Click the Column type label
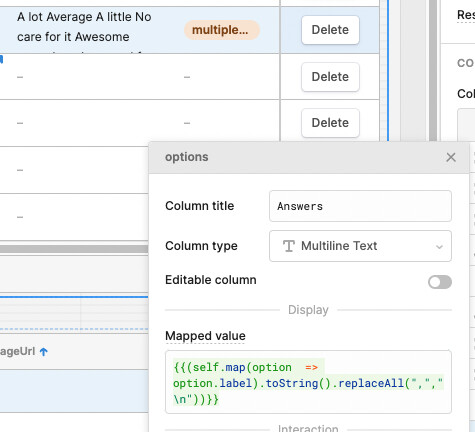This screenshot has height=432, width=475. click(x=201, y=246)
